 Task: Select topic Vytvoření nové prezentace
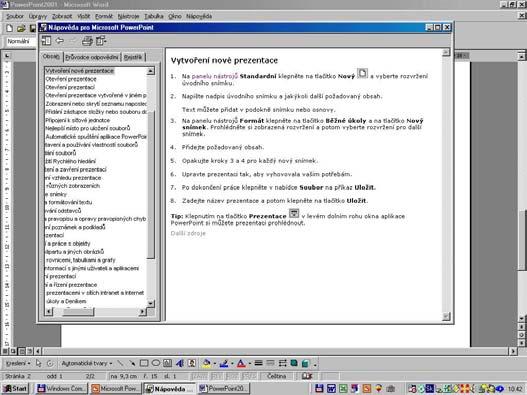tap(79, 71)
